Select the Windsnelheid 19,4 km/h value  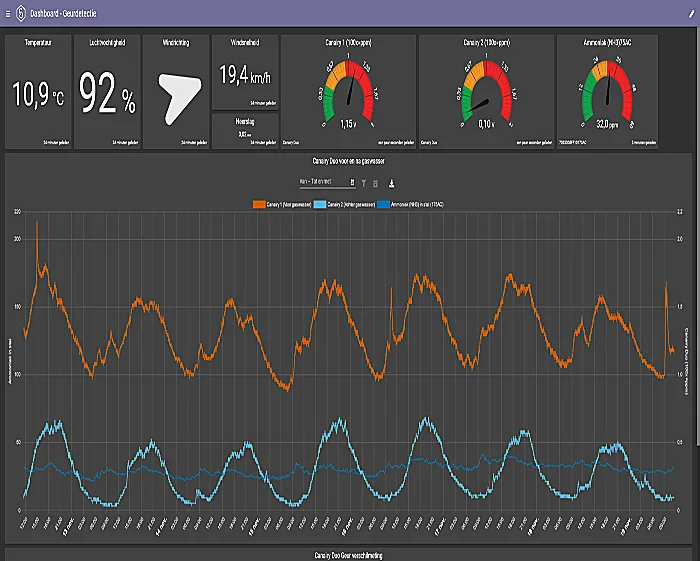(x=245, y=75)
